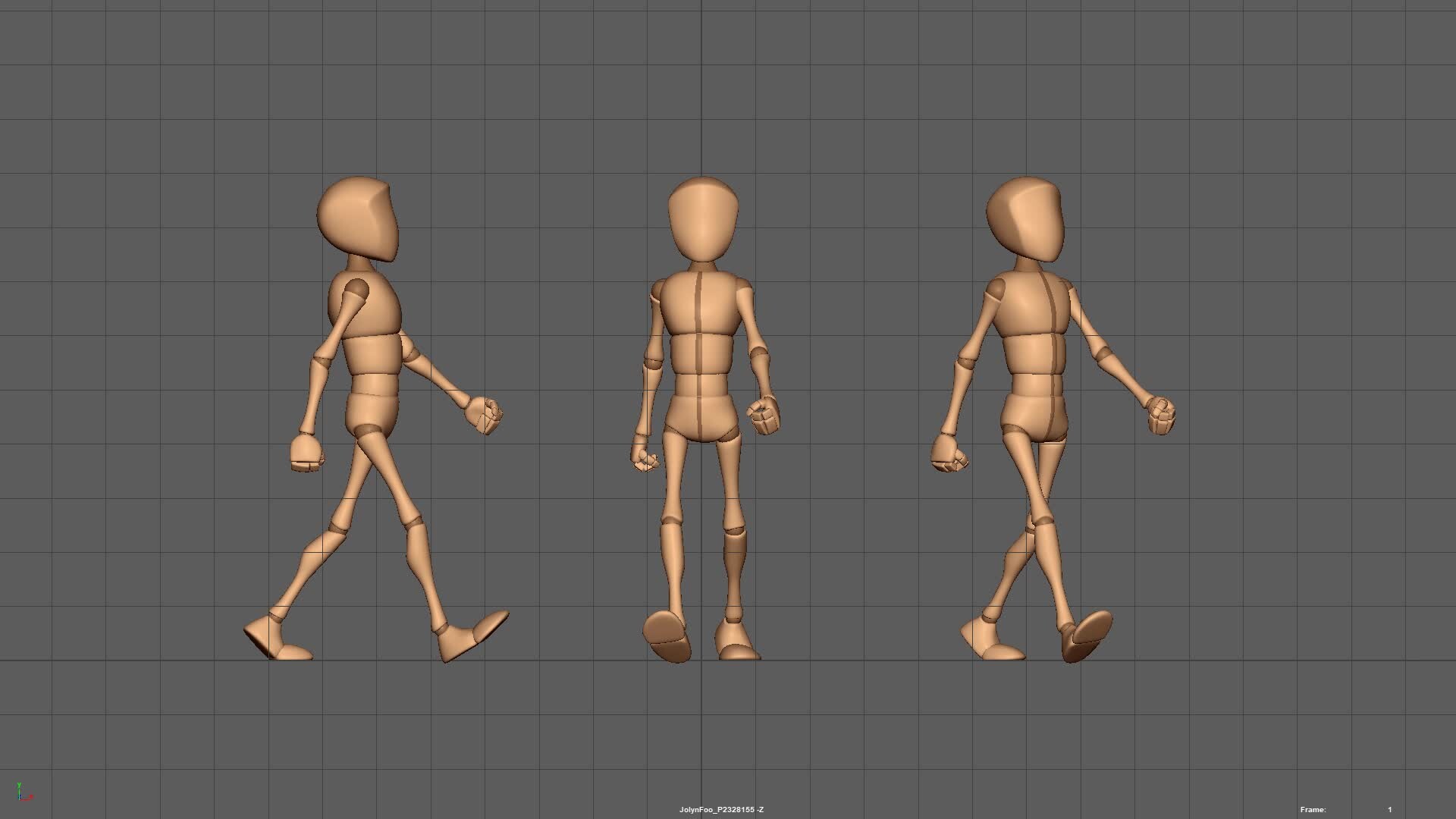Click the Frame counter label
Screen dimensions: 1456x819
pyautogui.click(x=1313, y=810)
